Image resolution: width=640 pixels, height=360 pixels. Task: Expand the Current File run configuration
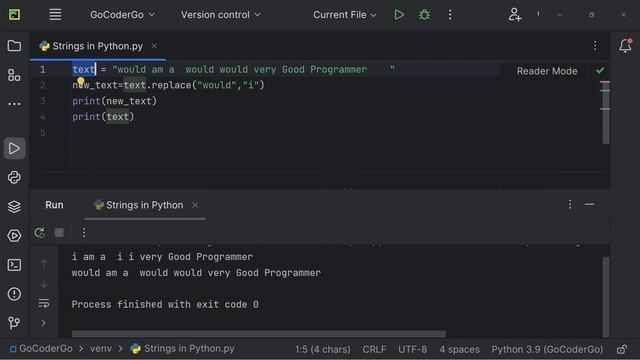pyautogui.click(x=344, y=15)
